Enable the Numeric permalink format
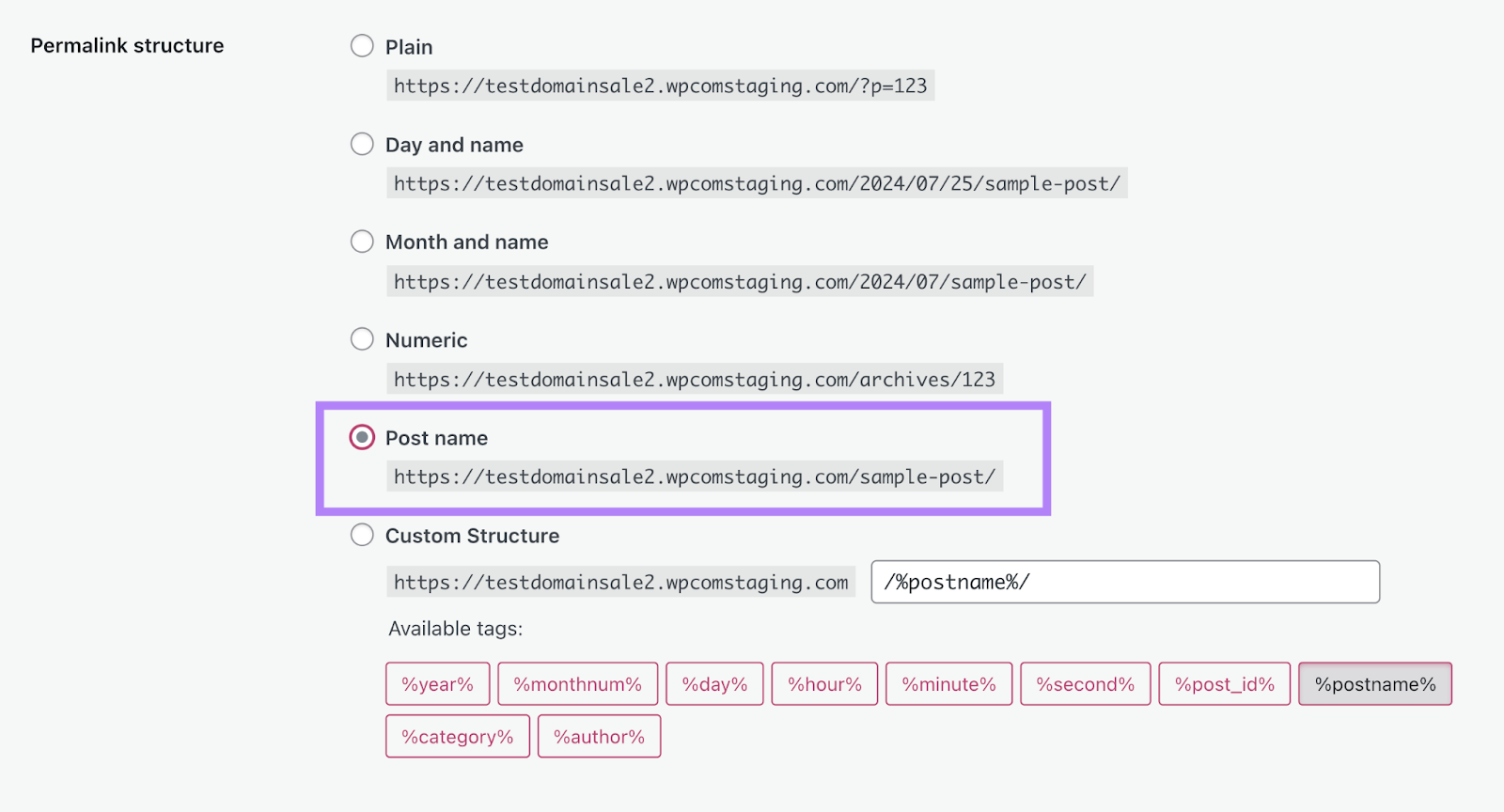 [x=362, y=338]
